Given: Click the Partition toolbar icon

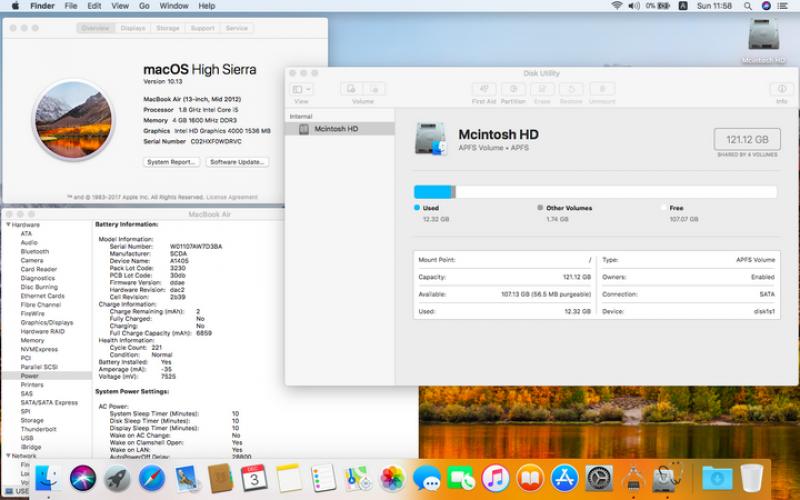Looking at the screenshot, I should tap(513, 89).
